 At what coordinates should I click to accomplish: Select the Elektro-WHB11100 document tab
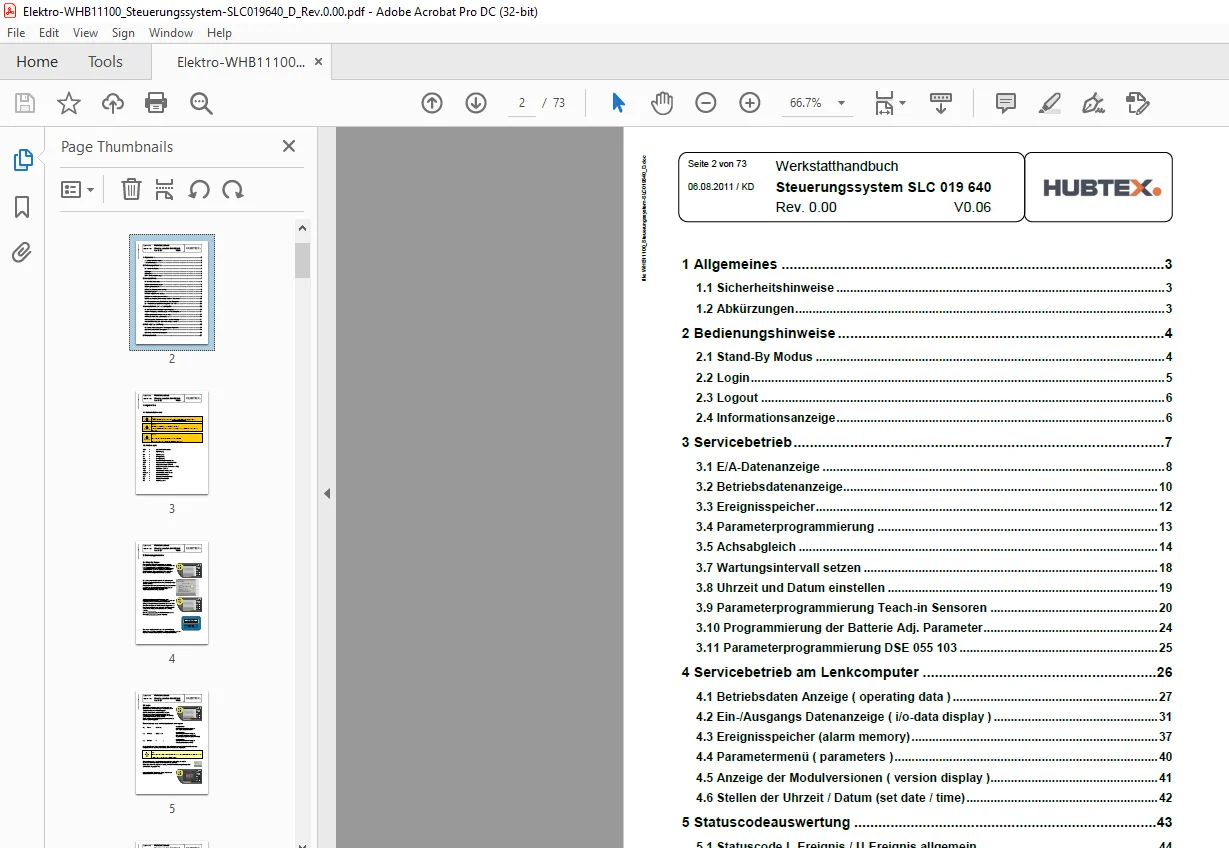tap(241, 61)
